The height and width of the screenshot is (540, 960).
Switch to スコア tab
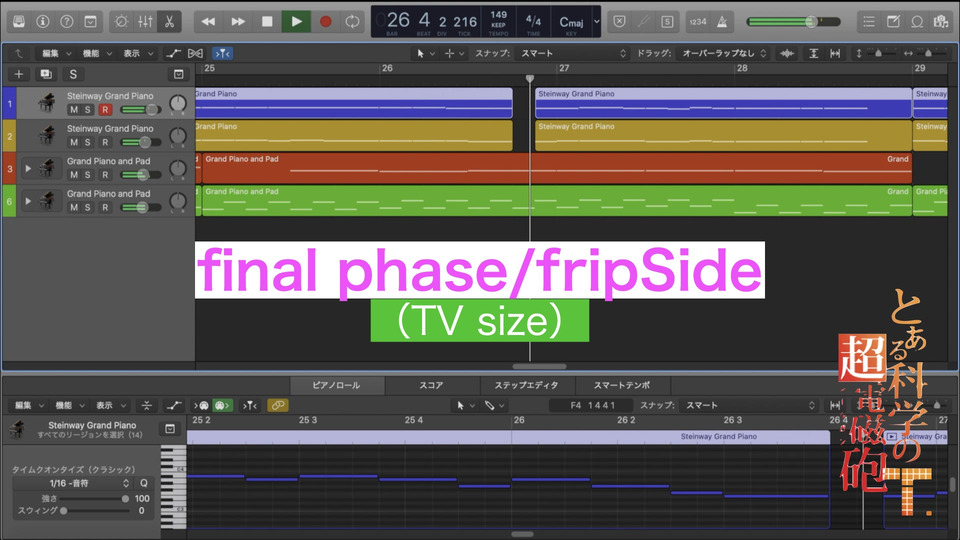tap(431, 385)
